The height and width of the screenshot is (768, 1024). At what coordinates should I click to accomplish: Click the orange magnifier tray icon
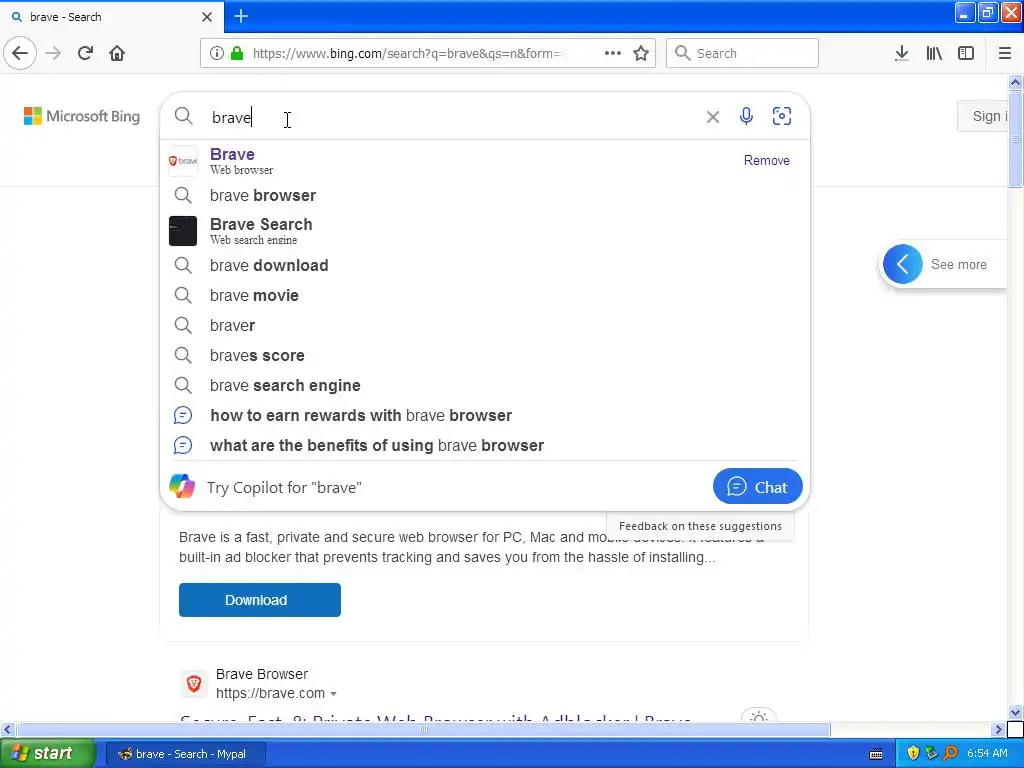coord(950,754)
